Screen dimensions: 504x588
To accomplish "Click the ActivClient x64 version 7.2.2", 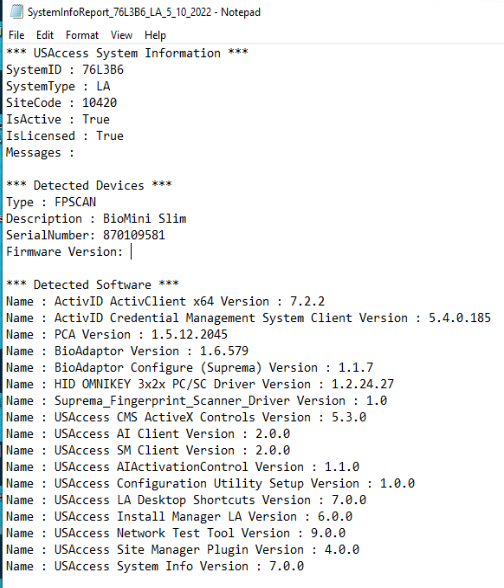I will pyautogui.click(x=307, y=301).
